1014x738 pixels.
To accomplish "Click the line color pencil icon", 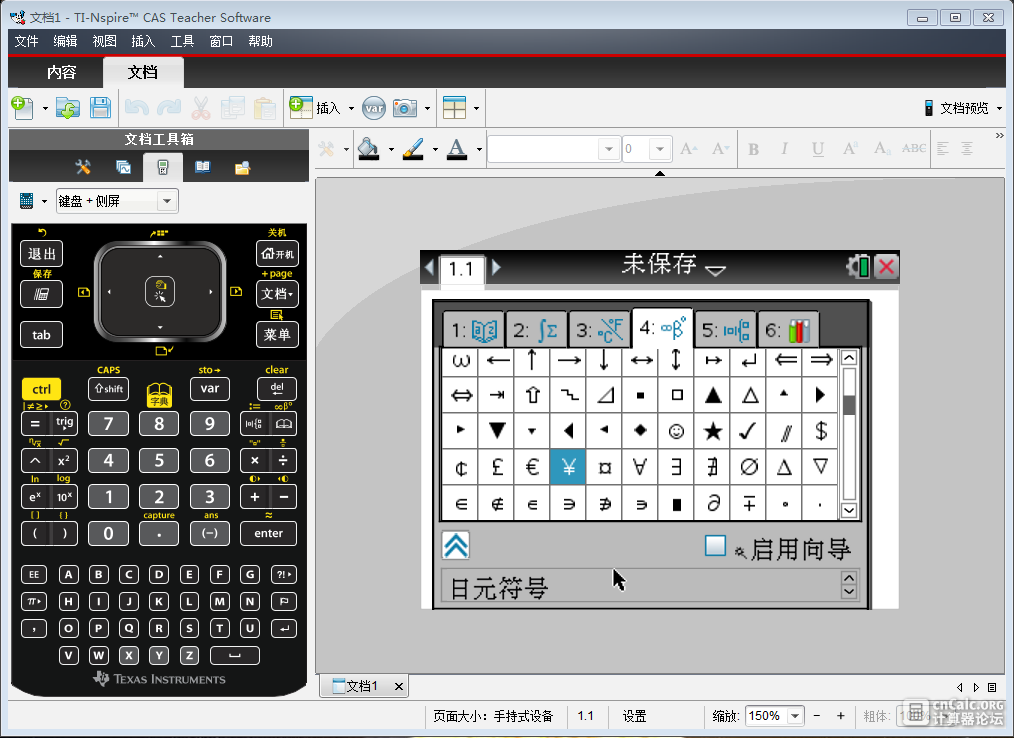I will [x=413, y=149].
